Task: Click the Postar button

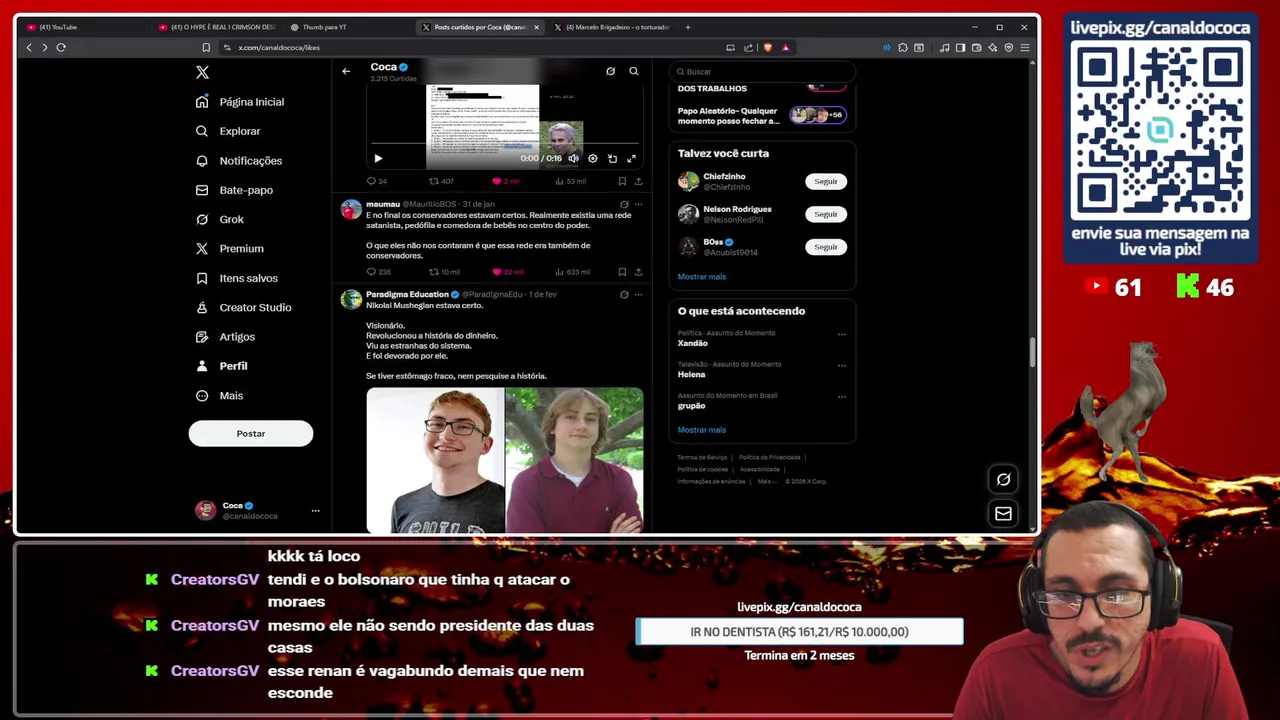Action: [251, 433]
